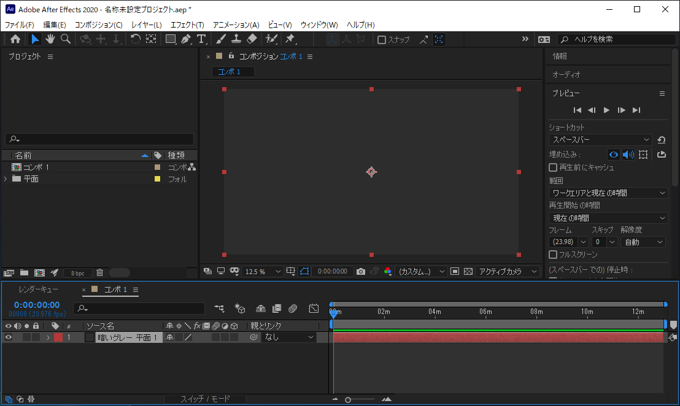The image size is (680, 406).
Task: Open ワークエリアと現在の時間 range dropdown
Action: pyautogui.click(x=608, y=193)
